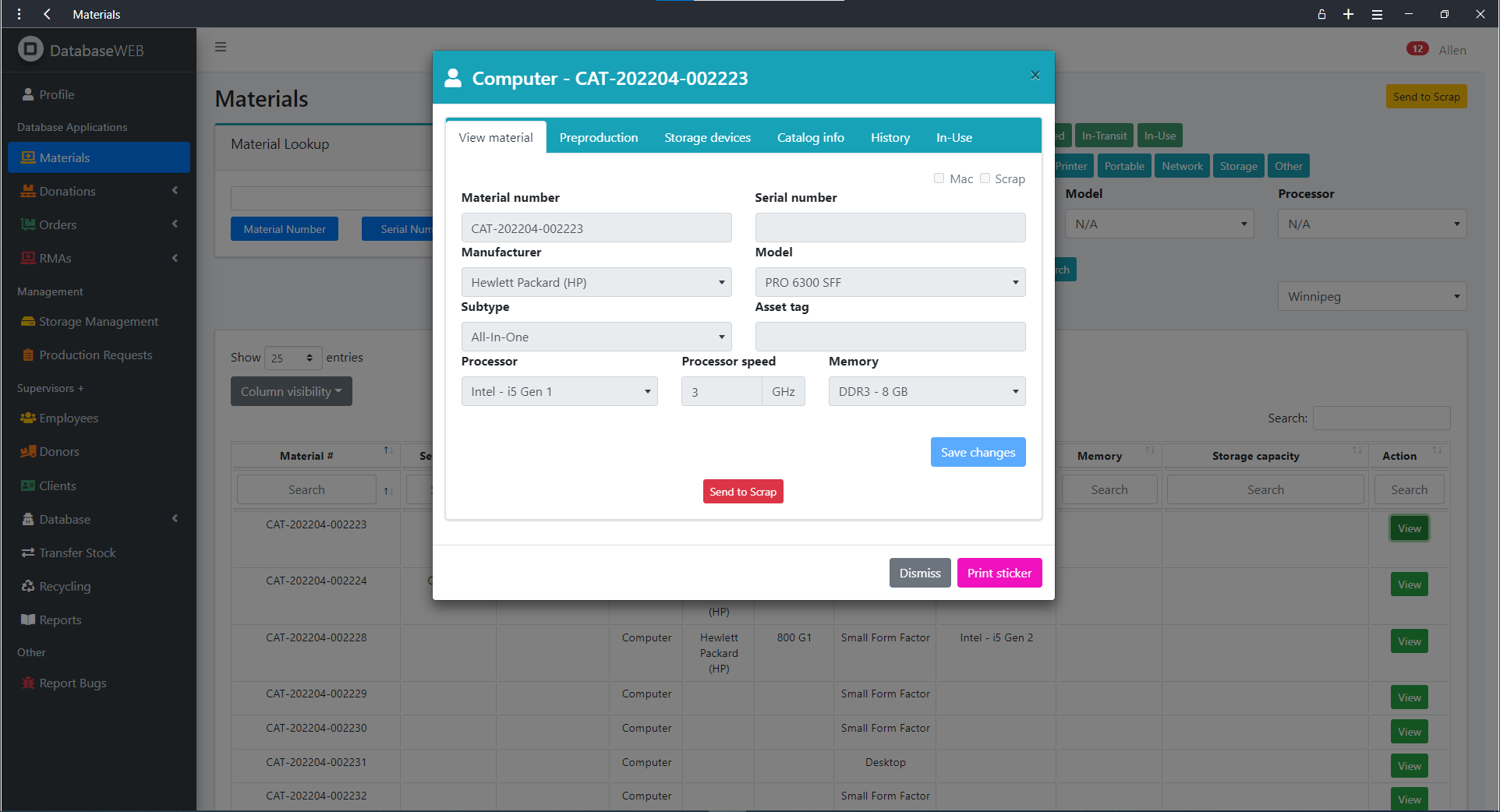
Task: Click View for CAT-202204-002228 row
Action: point(1409,641)
